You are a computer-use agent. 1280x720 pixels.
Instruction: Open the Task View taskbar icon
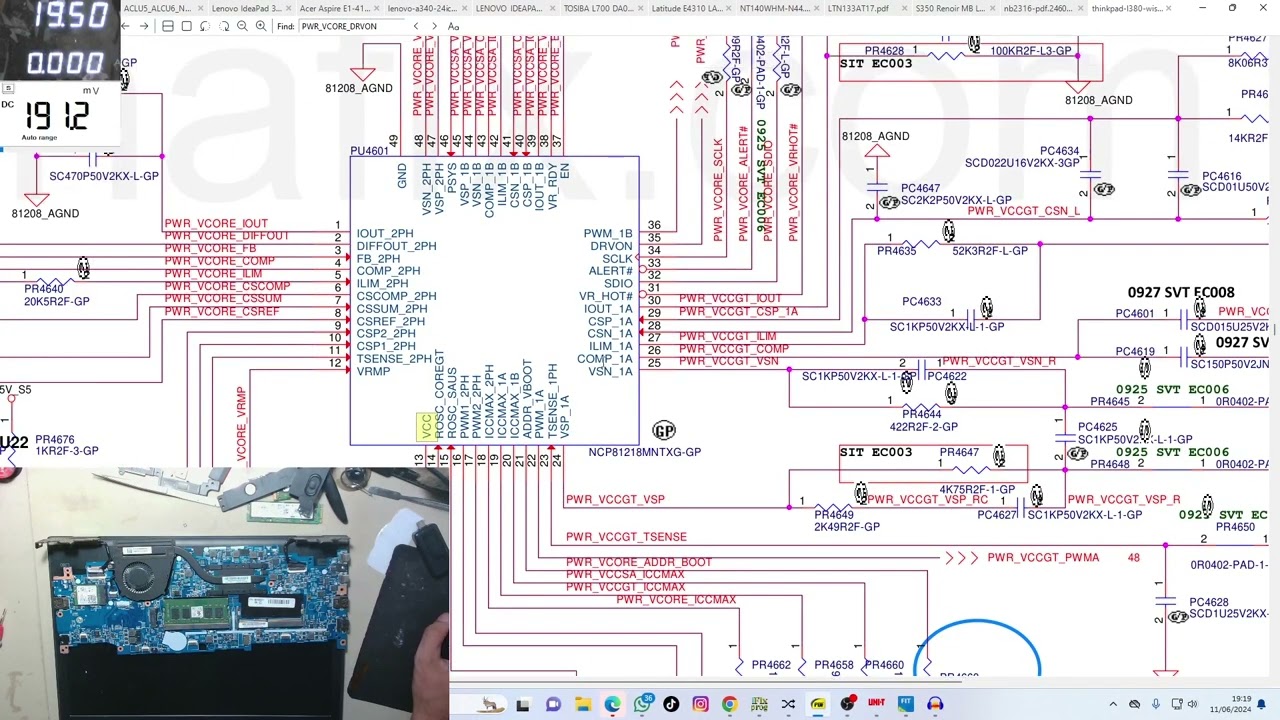[x=522, y=704]
